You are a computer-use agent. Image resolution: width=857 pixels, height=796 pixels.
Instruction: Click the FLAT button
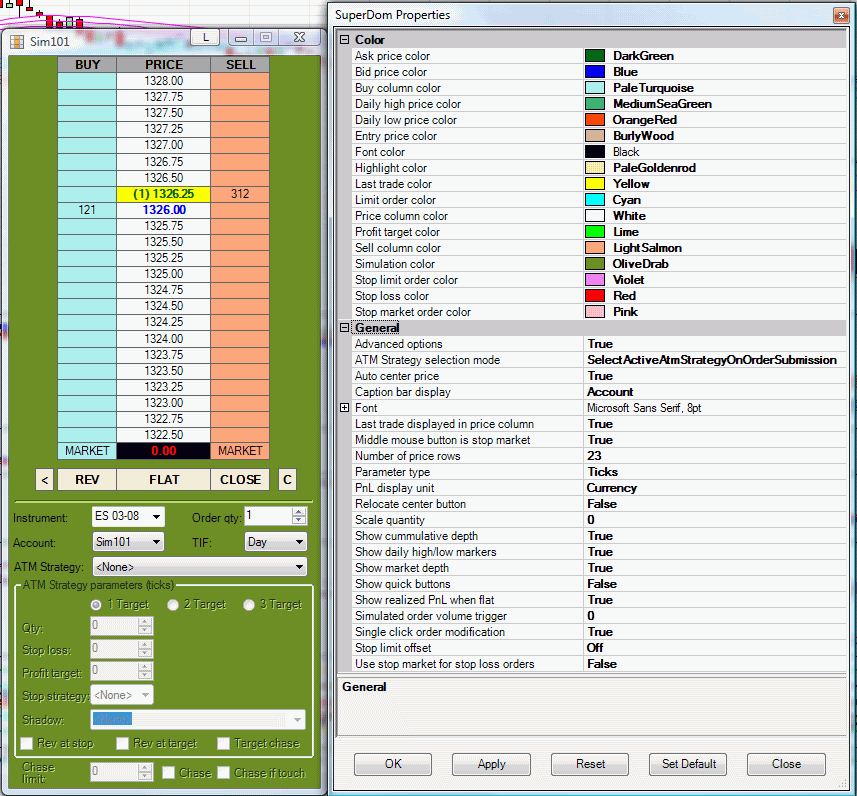click(163, 479)
